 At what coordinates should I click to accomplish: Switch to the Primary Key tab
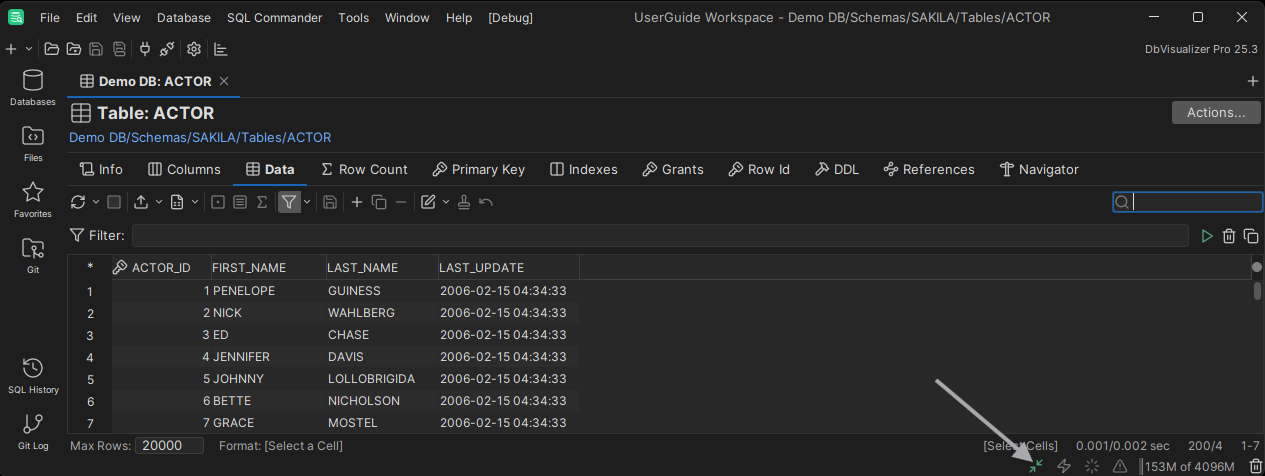click(x=478, y=169)
